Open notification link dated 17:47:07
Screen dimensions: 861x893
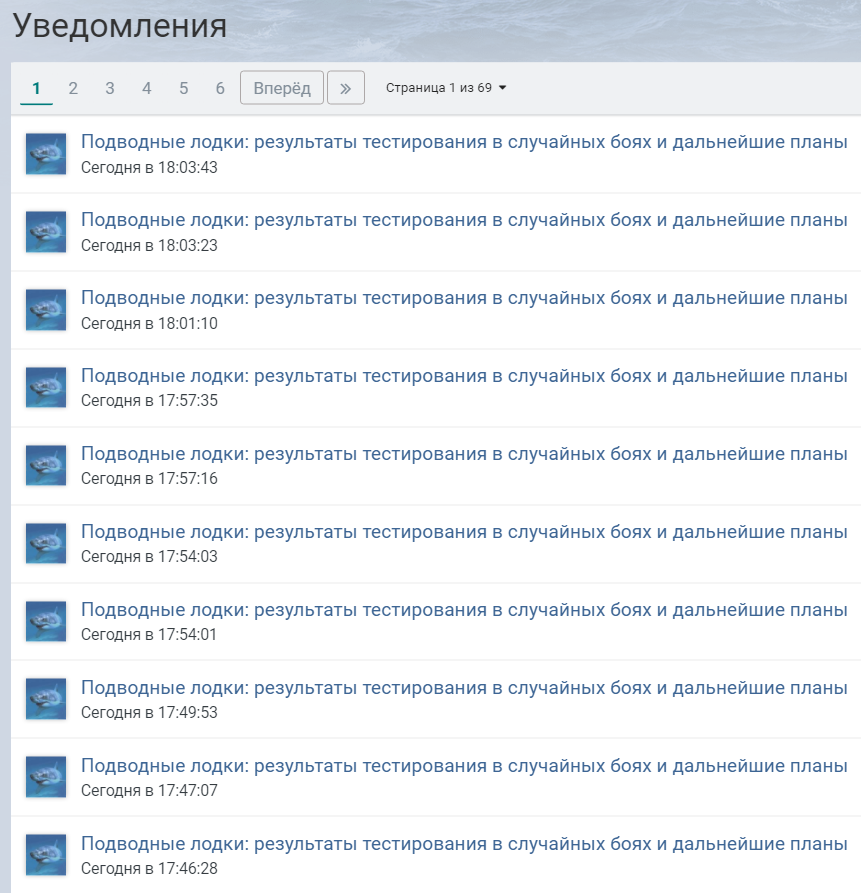(464, 766)
